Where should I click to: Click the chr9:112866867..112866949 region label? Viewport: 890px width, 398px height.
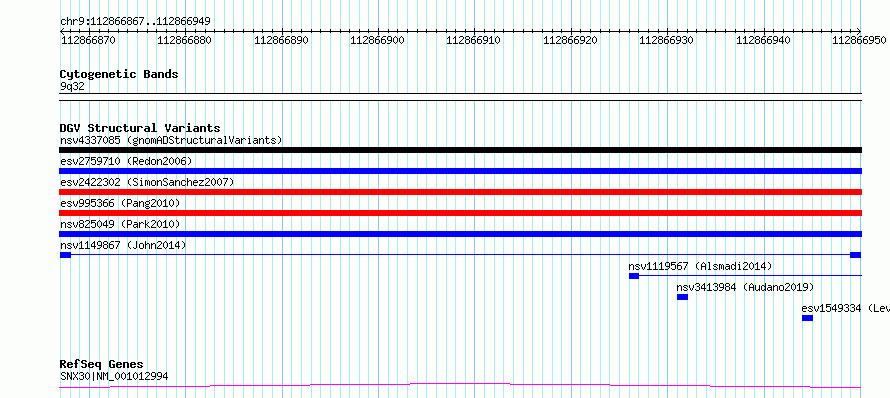pyautogui.click(x=135, y=21)
